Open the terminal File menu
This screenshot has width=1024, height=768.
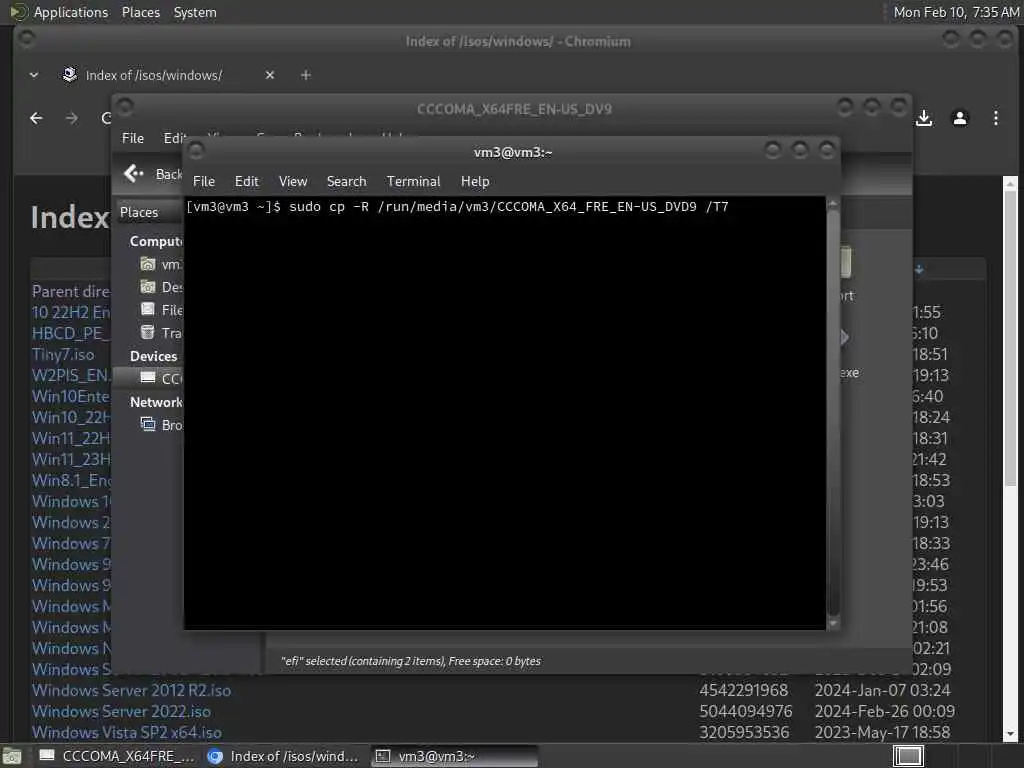(204, 182)
